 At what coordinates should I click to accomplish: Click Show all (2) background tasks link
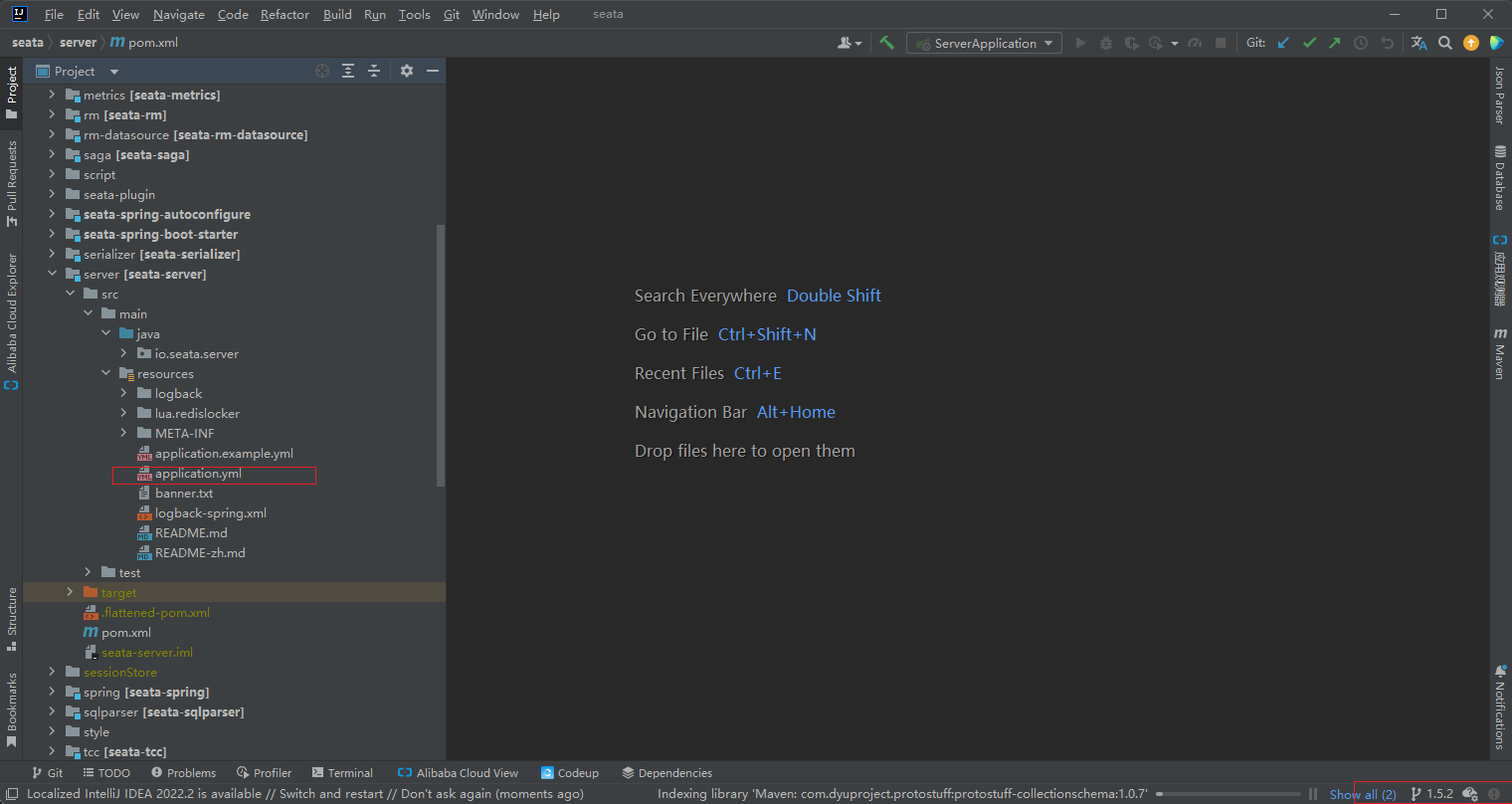tap(1363, 794)
